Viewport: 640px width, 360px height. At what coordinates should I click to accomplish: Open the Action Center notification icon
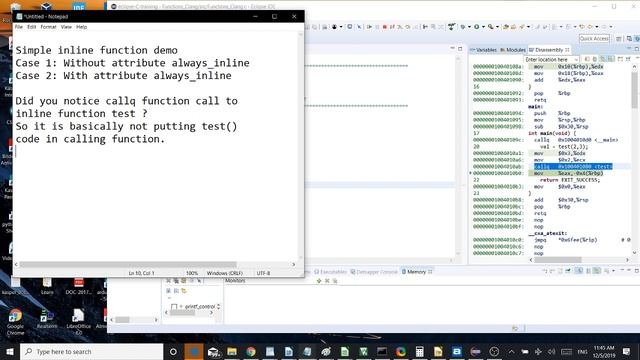tap(627, 351)
